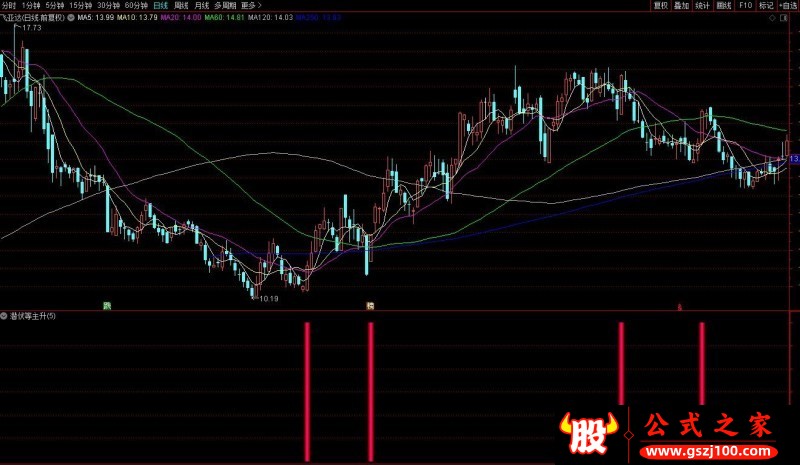Click the 潜伏等主升(5) indicator name
The height and width of the screenshot is (465, 800).
click(33, 316)
